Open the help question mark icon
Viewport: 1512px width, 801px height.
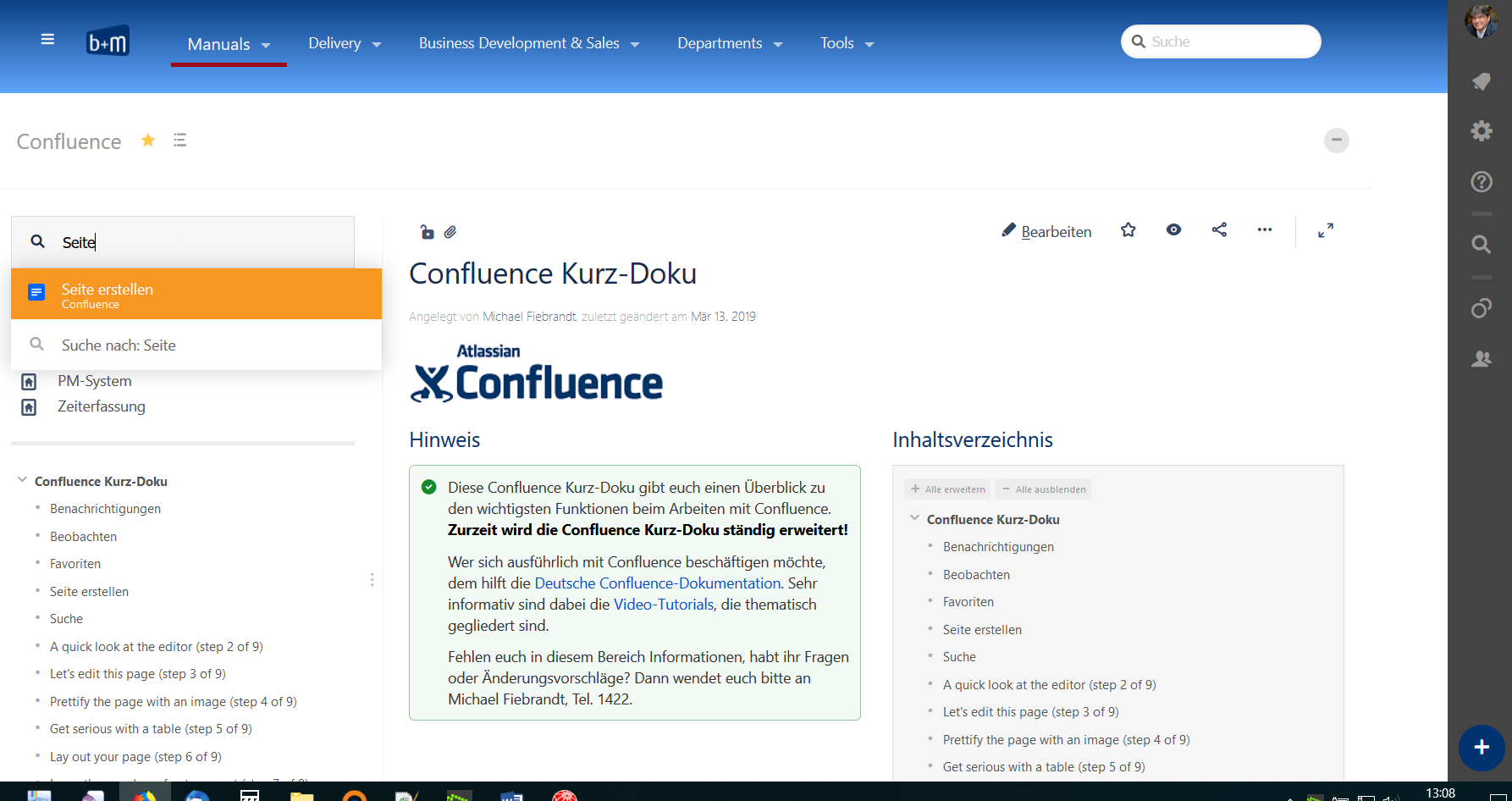[1482, 181]
